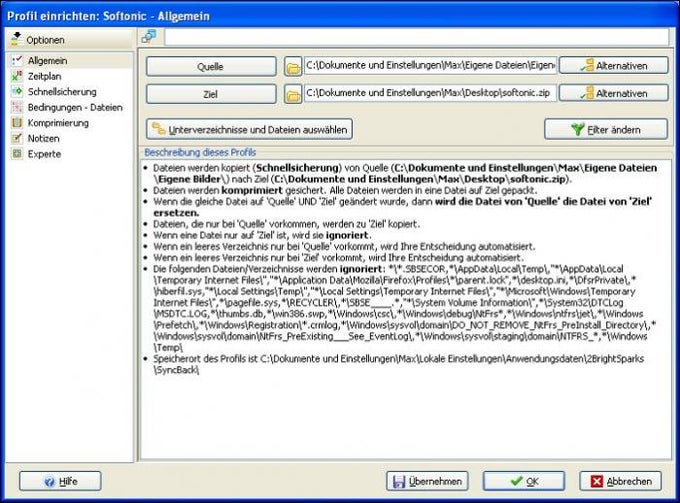Switch to Komprimierung settings

point(58,123)
